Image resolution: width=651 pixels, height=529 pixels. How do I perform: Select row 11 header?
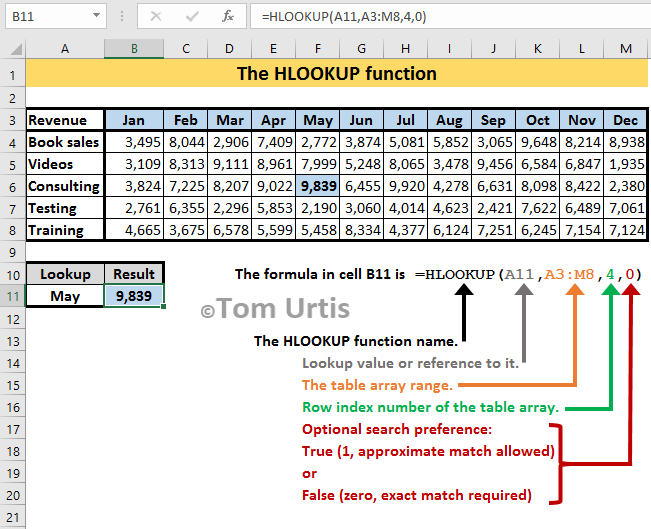(x=12, y=297)
